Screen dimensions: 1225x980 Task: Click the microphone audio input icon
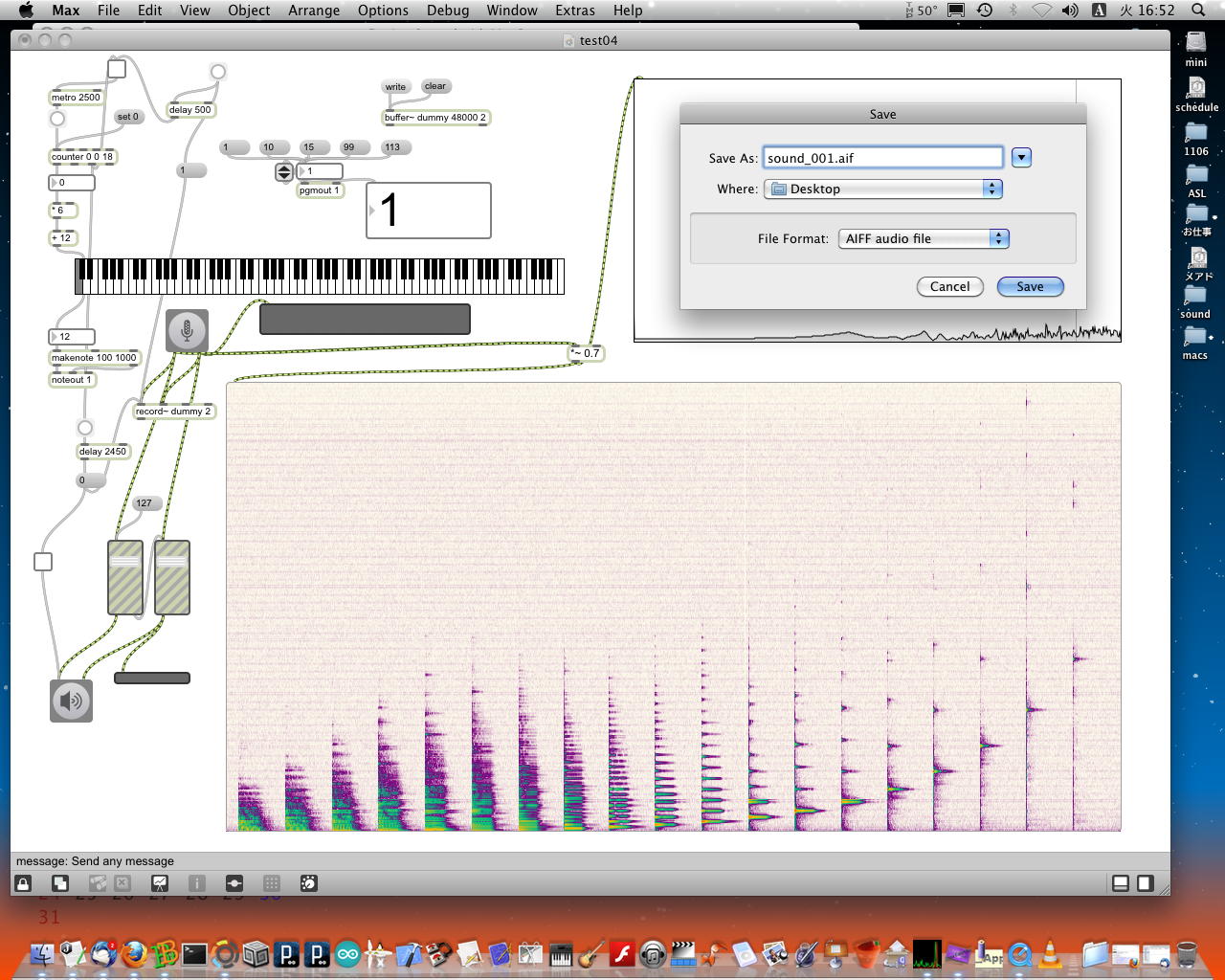tap(187, 330)
